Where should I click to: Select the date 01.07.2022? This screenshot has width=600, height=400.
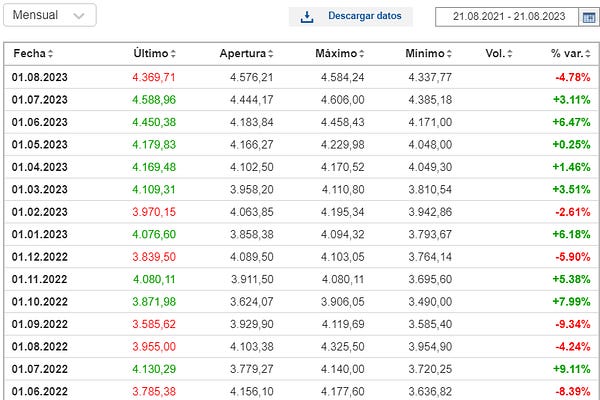39,369
